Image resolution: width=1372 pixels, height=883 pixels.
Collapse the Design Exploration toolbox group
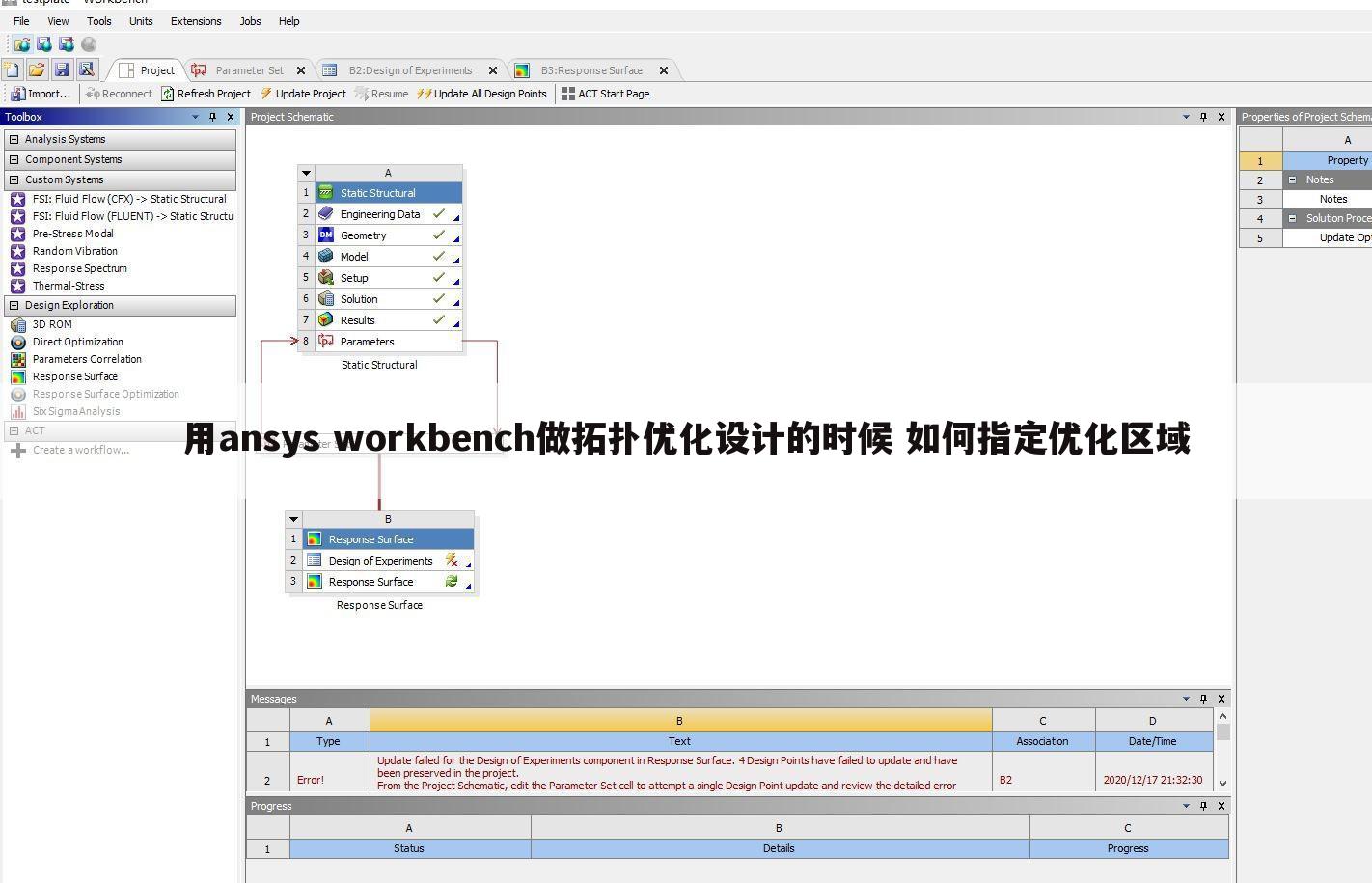click(14, 305)
